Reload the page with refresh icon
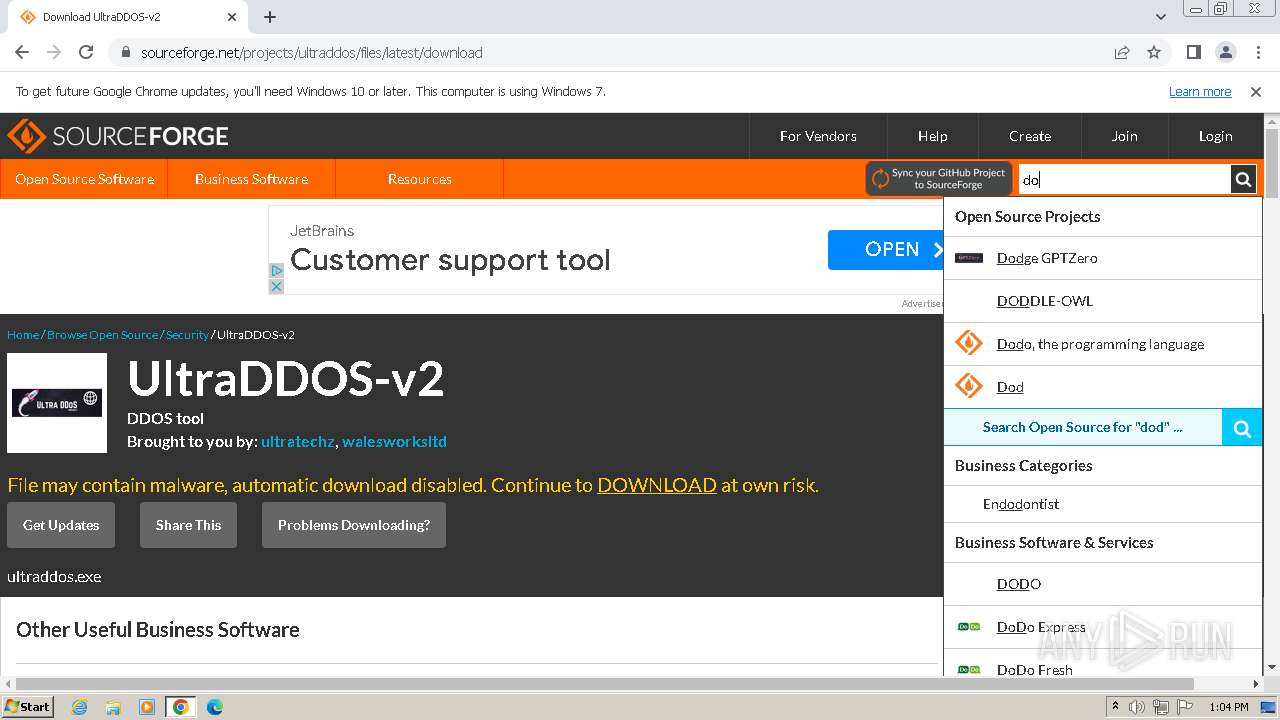The height and width of the screenshot is (720, 1280). (x=86, y=52)
